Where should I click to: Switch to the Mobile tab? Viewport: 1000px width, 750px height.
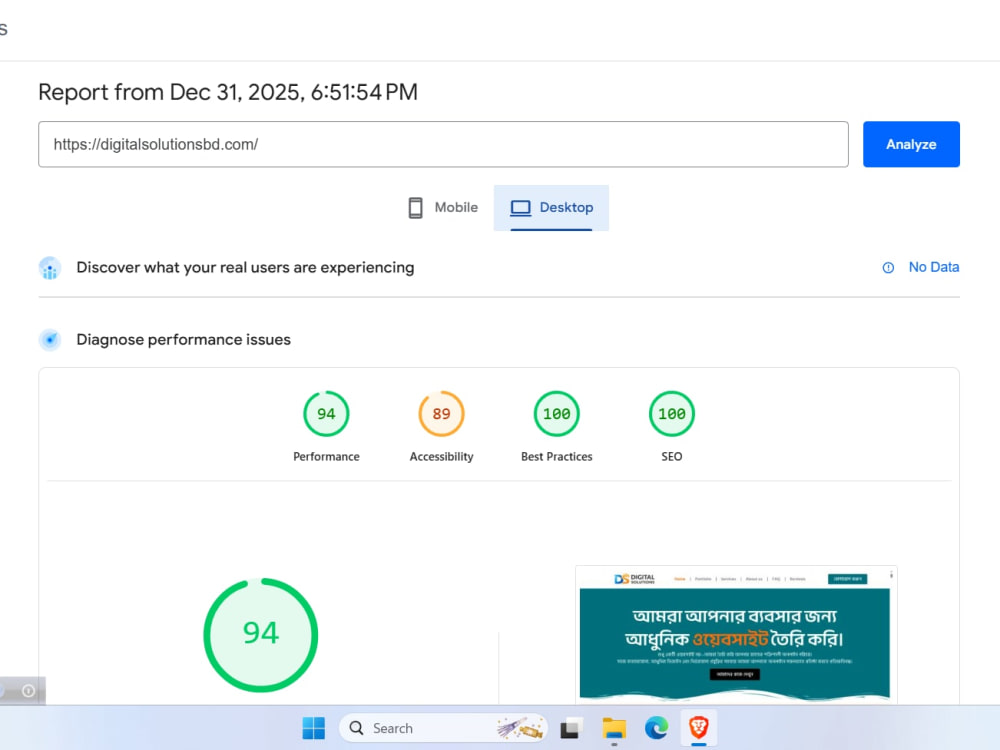click(x=443, y=208)
